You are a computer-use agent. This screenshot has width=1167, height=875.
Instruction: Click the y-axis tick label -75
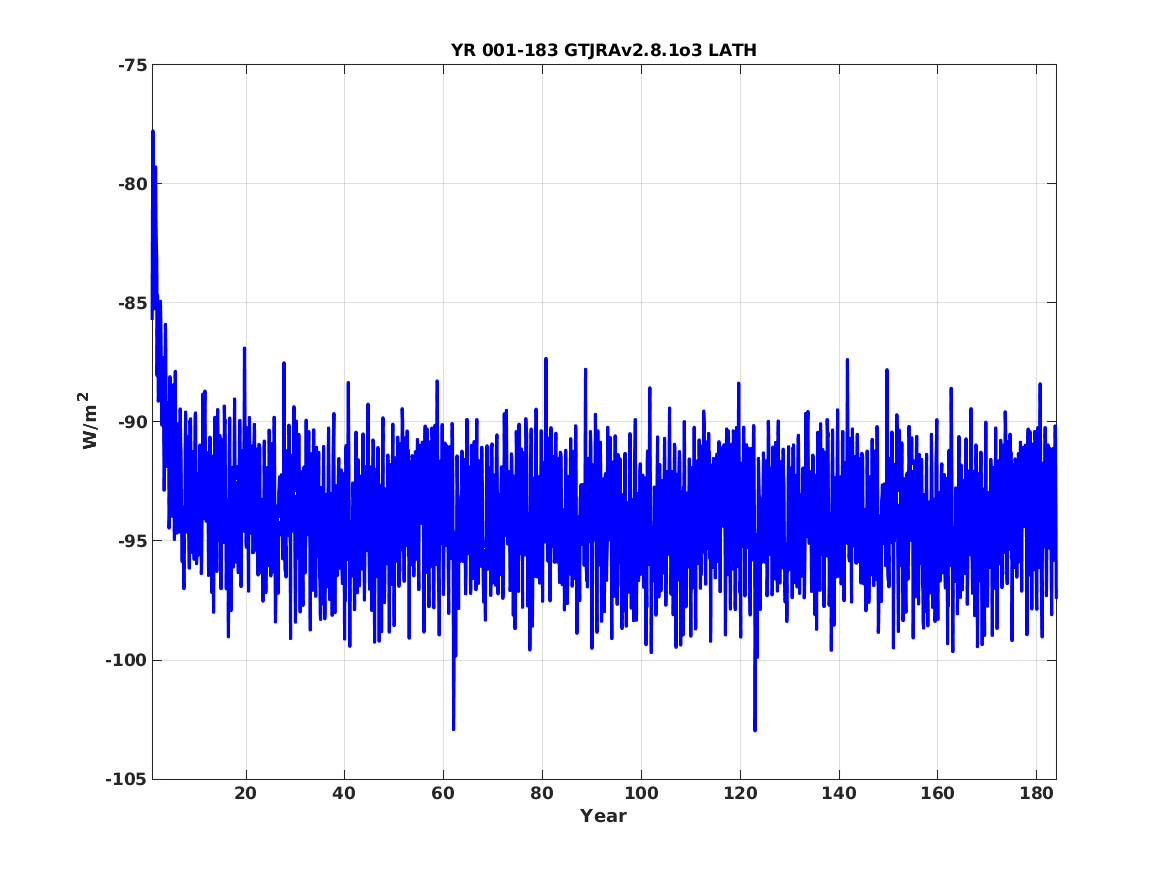pos(132,65)
